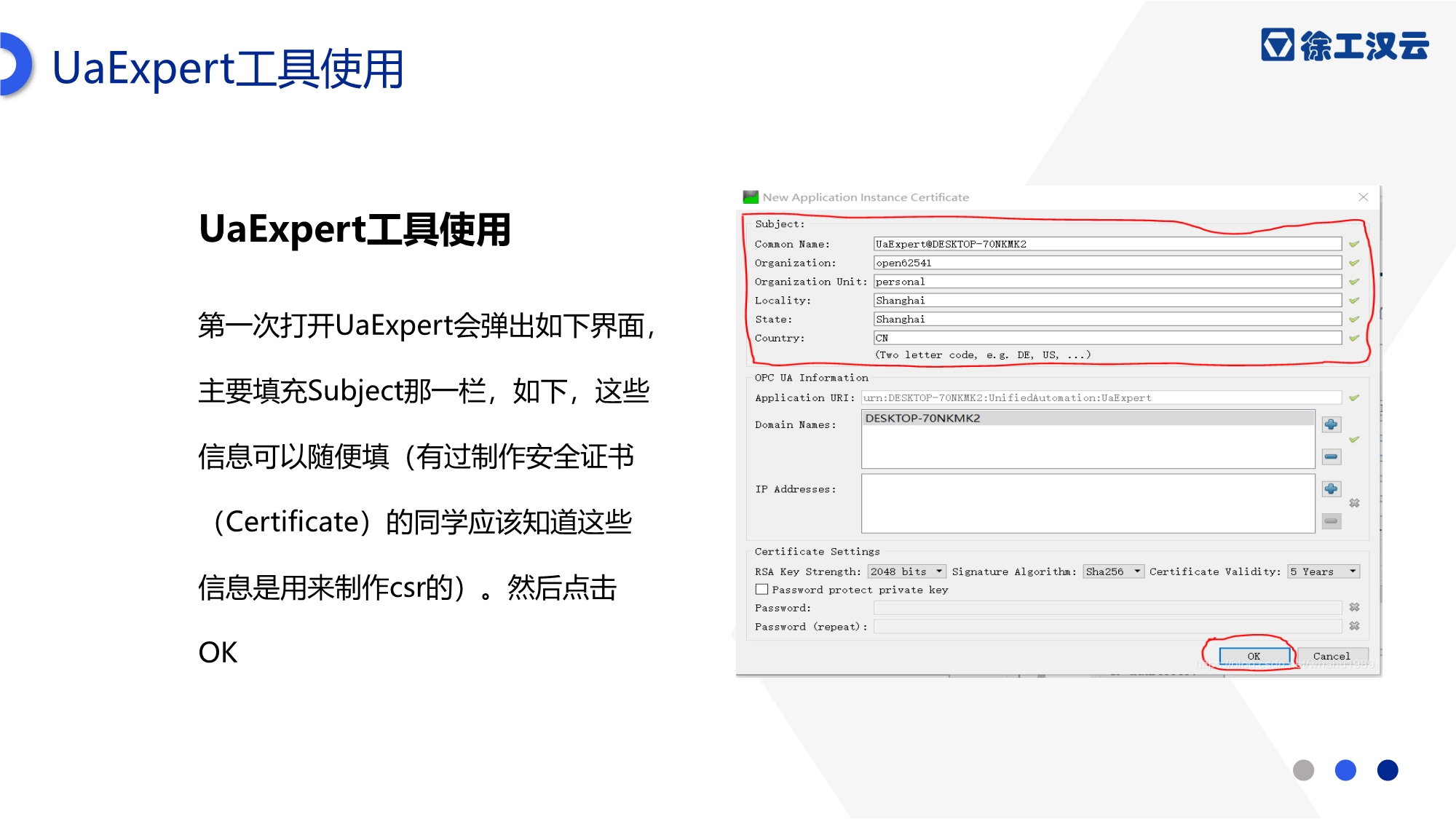Click the 'Certificate Settings' group label

[817, 552]
